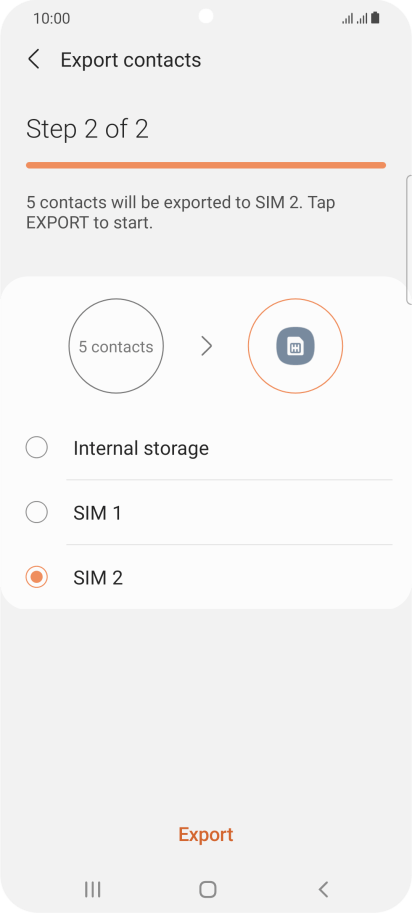Tap the Internal storage label
The height and width of the screenshot is (915, 412).
click(x=141, y=448)
